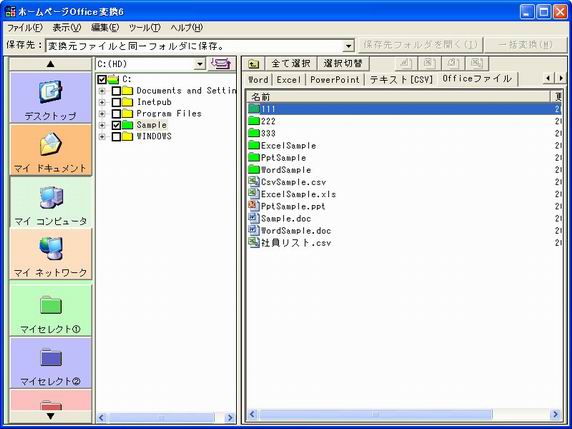Open マイ ネットワーク sidebar shortcut
Screen dimensions: 572x429
click(x=51, y=254)
